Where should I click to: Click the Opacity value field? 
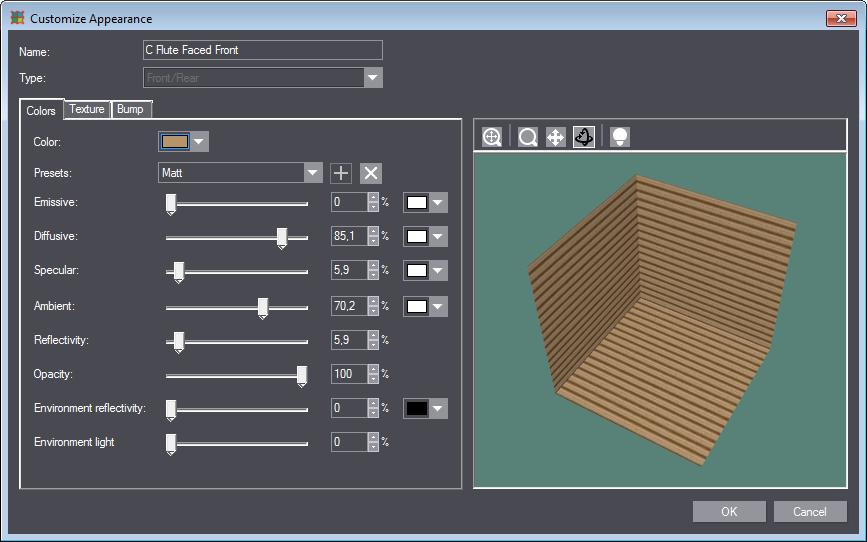349,374
